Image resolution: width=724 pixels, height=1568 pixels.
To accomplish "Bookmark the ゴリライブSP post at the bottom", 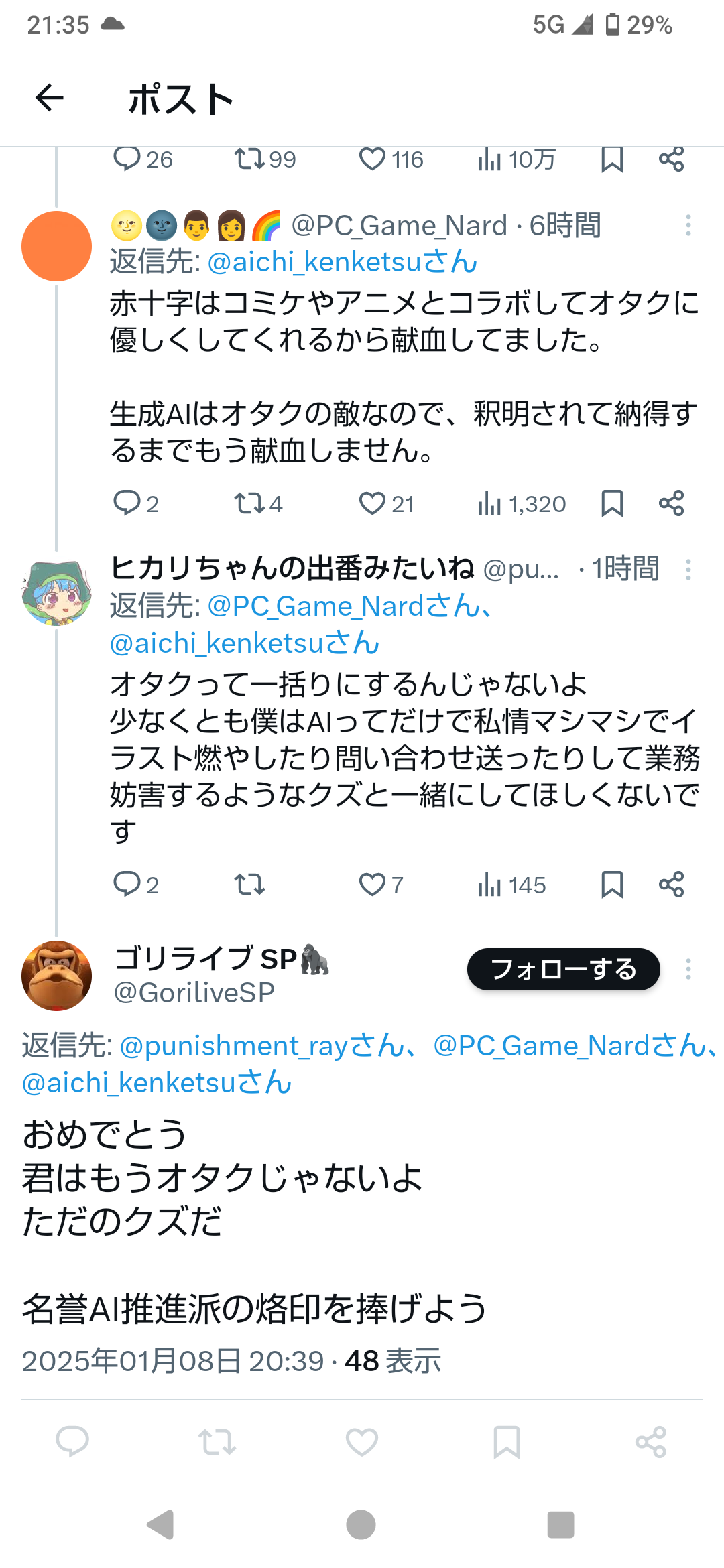I will click(x=507, y=1442).
